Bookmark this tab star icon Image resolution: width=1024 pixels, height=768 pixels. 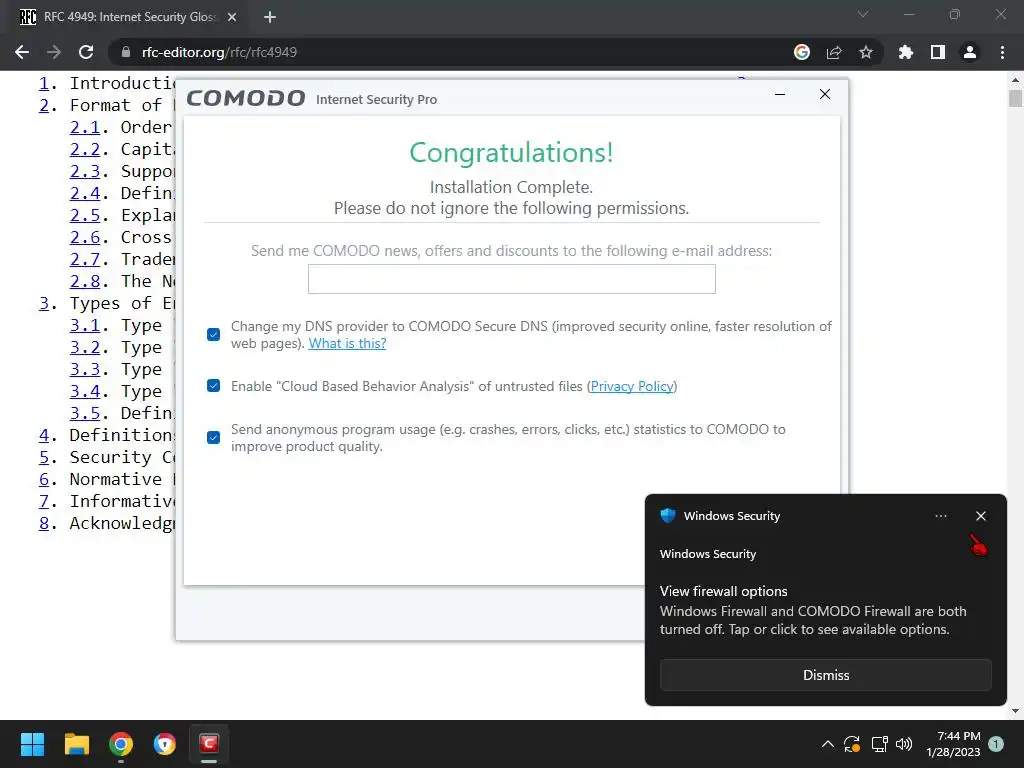pyautogui.click(x=866, y=52)
